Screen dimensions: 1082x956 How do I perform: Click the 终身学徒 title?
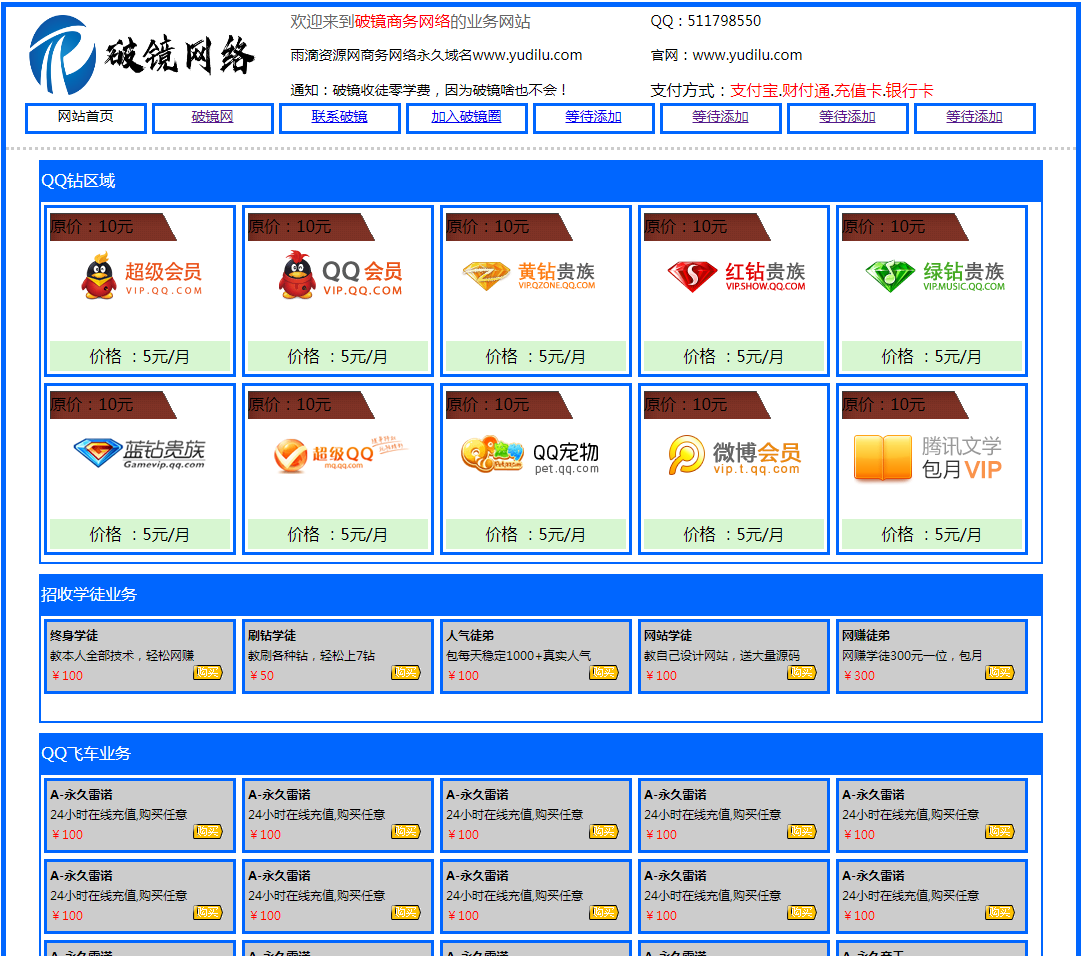click(74, 636)
